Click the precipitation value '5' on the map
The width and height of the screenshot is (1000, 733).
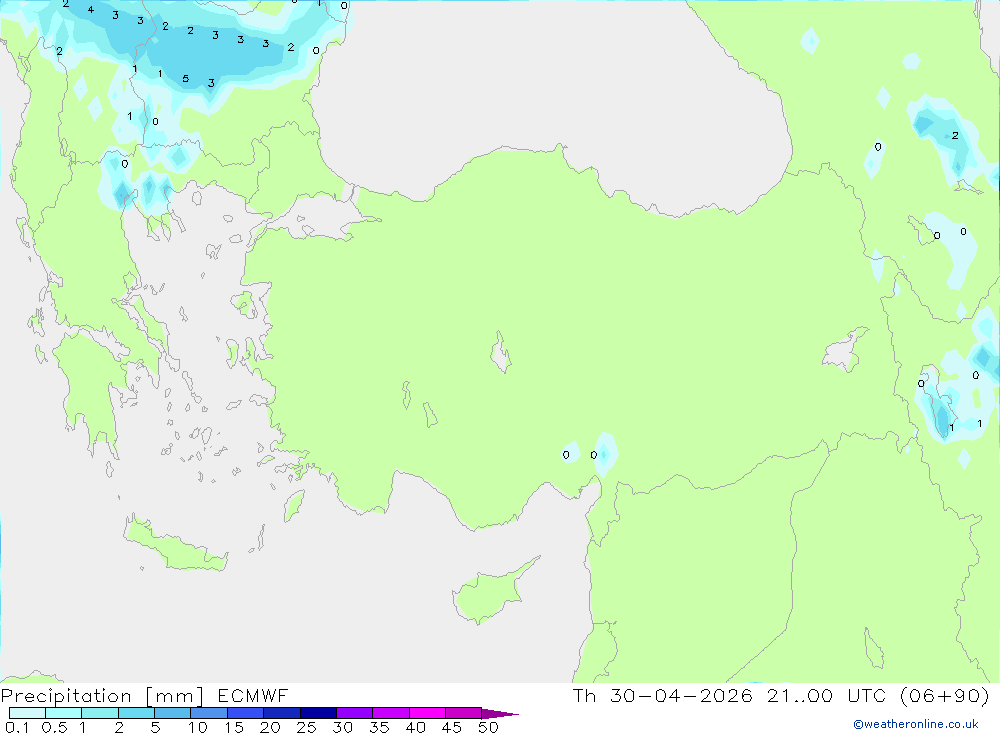pyautogui.click(x=186, y=78)
